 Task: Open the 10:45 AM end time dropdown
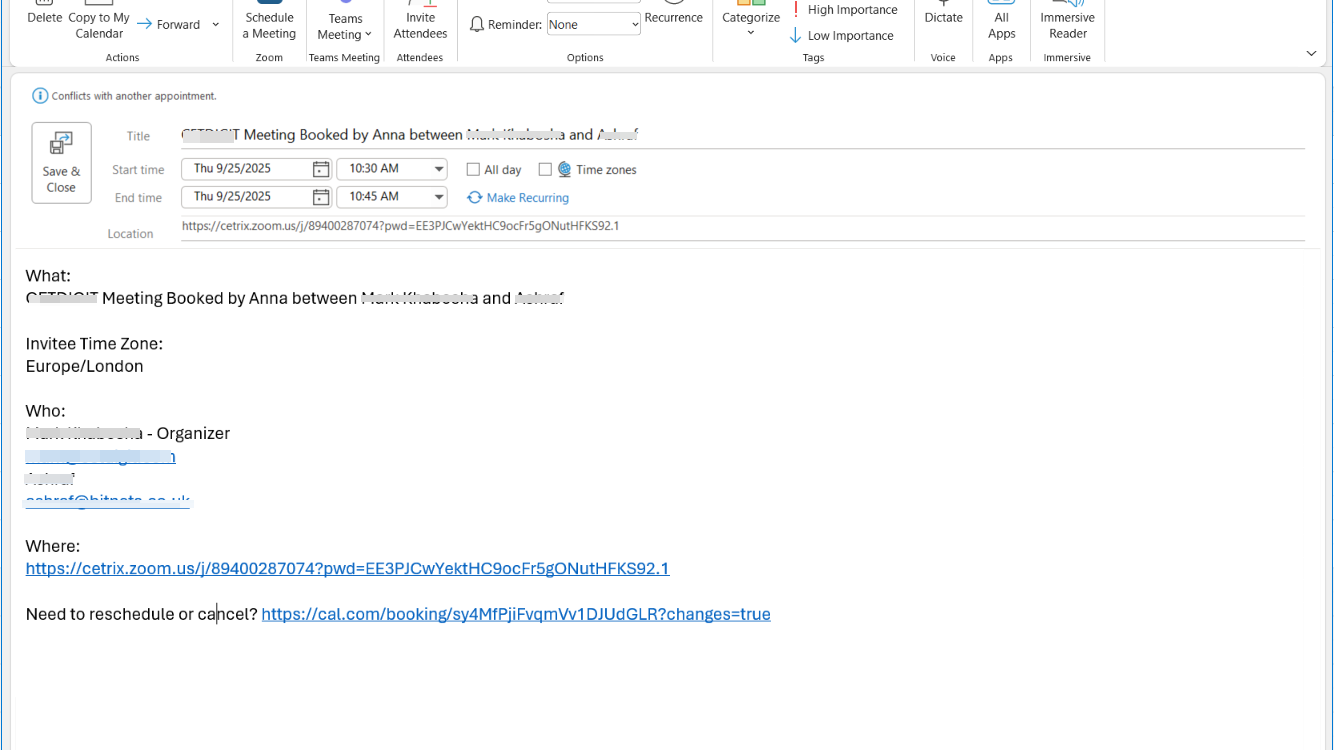[x=439, y=197]
